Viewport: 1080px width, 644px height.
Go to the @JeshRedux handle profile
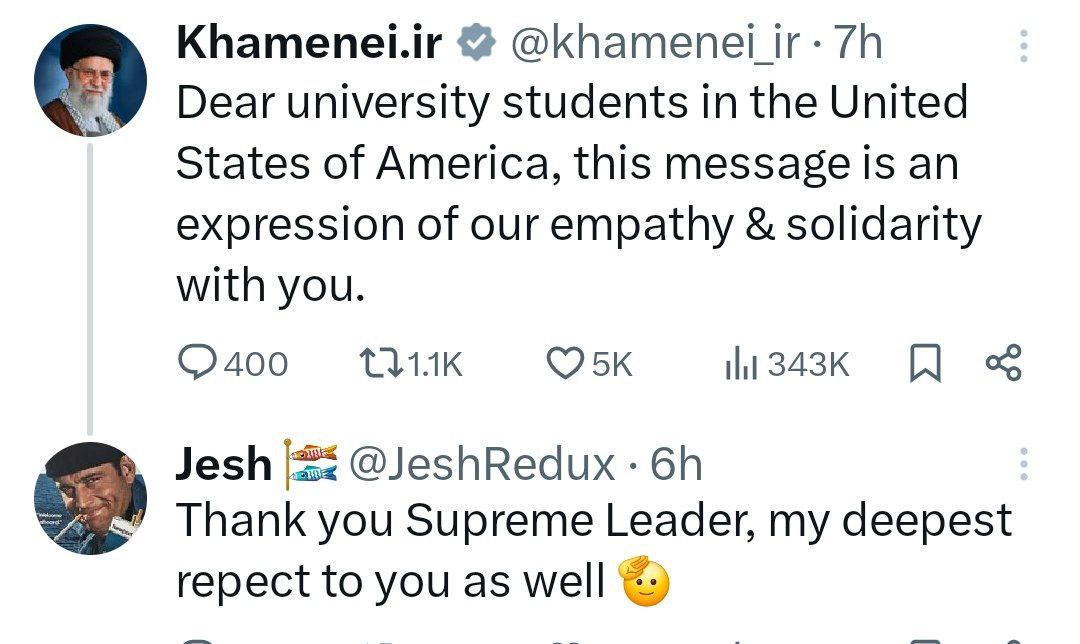(x=486, y=465)
